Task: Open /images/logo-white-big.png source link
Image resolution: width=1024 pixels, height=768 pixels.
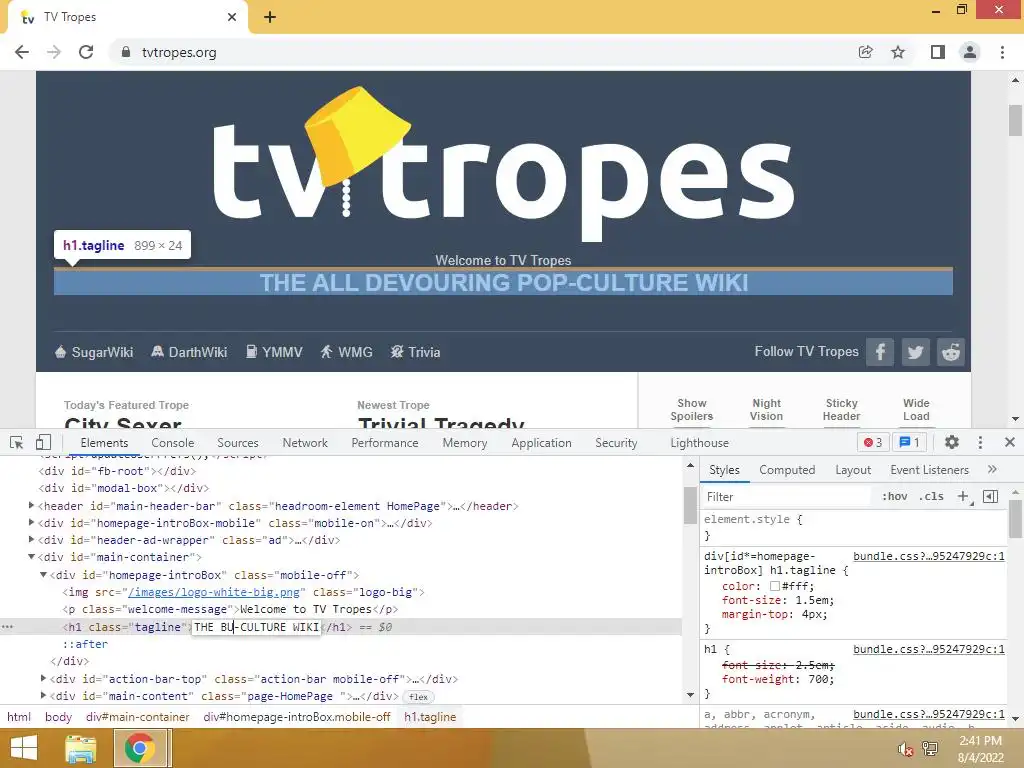Action: coord(214,592)
